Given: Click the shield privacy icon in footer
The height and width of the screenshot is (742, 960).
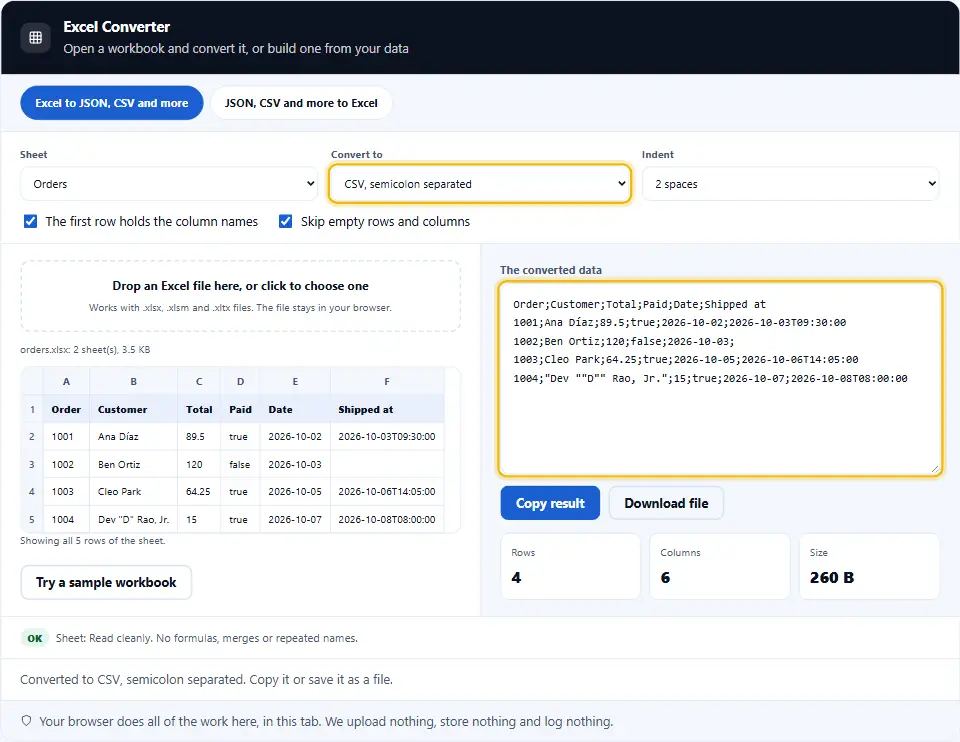Looking at the screenshot, I should [x=26, y=721].
